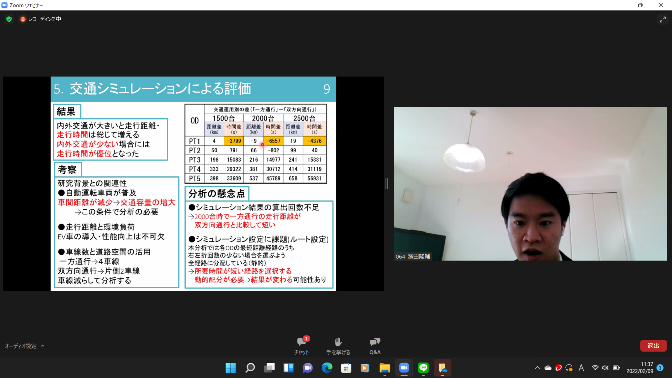The image size is (672, 378).
Task: Open Microsoft Store from the taskbar
Action: click(346, 368)
